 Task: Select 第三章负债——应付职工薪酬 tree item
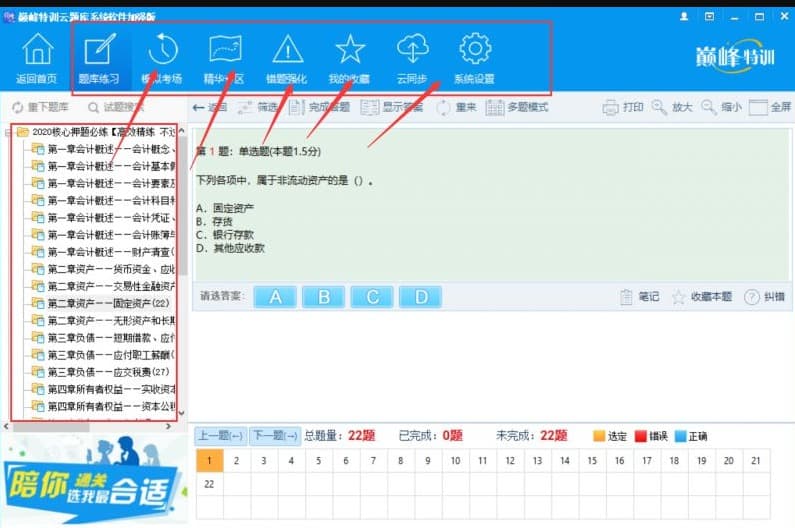pyautogui.click(x=103, y=355)
